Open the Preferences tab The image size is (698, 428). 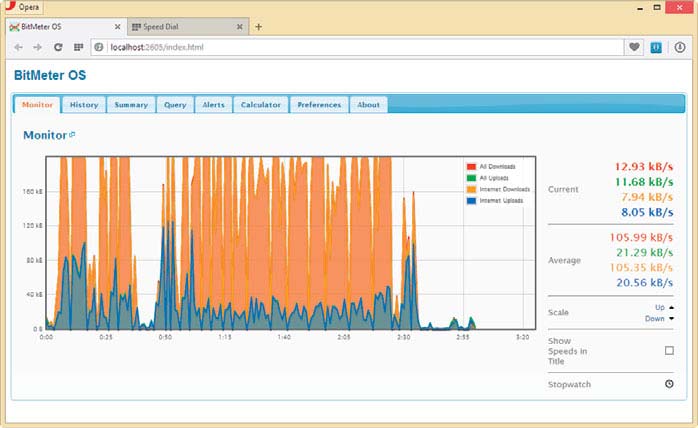[319, 105]
